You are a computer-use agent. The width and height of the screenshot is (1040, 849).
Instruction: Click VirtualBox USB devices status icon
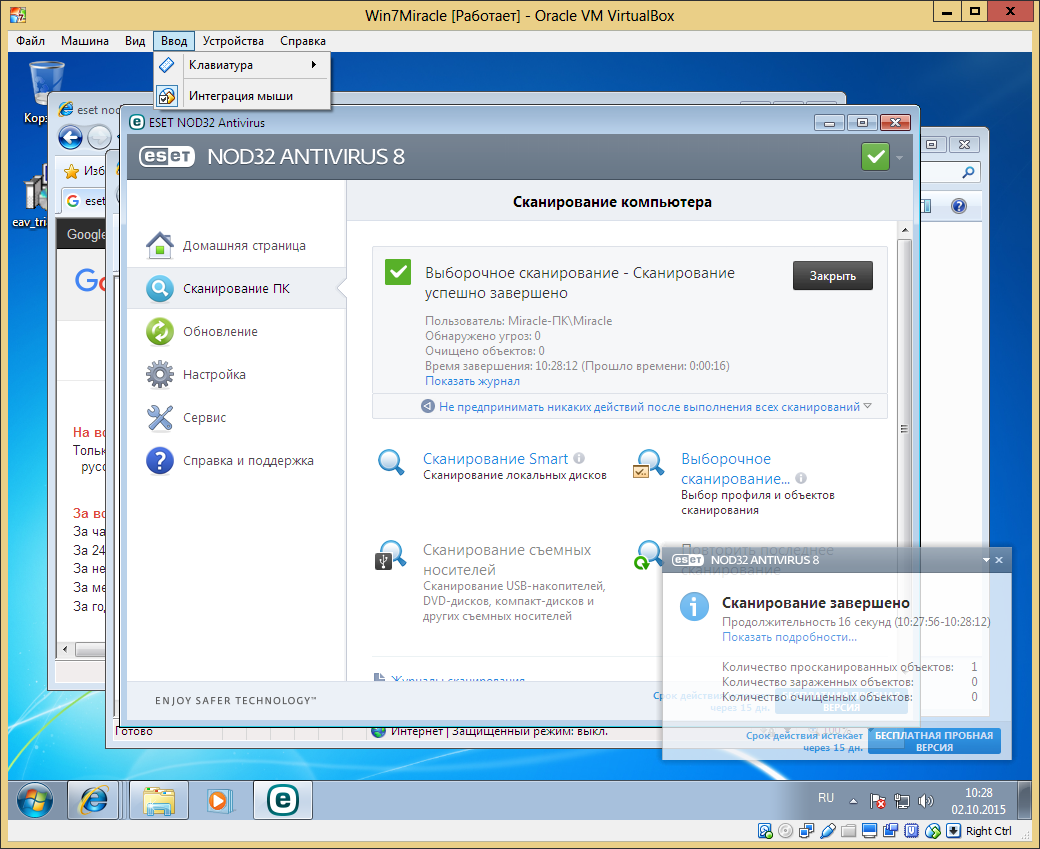(x=828, y=830)
